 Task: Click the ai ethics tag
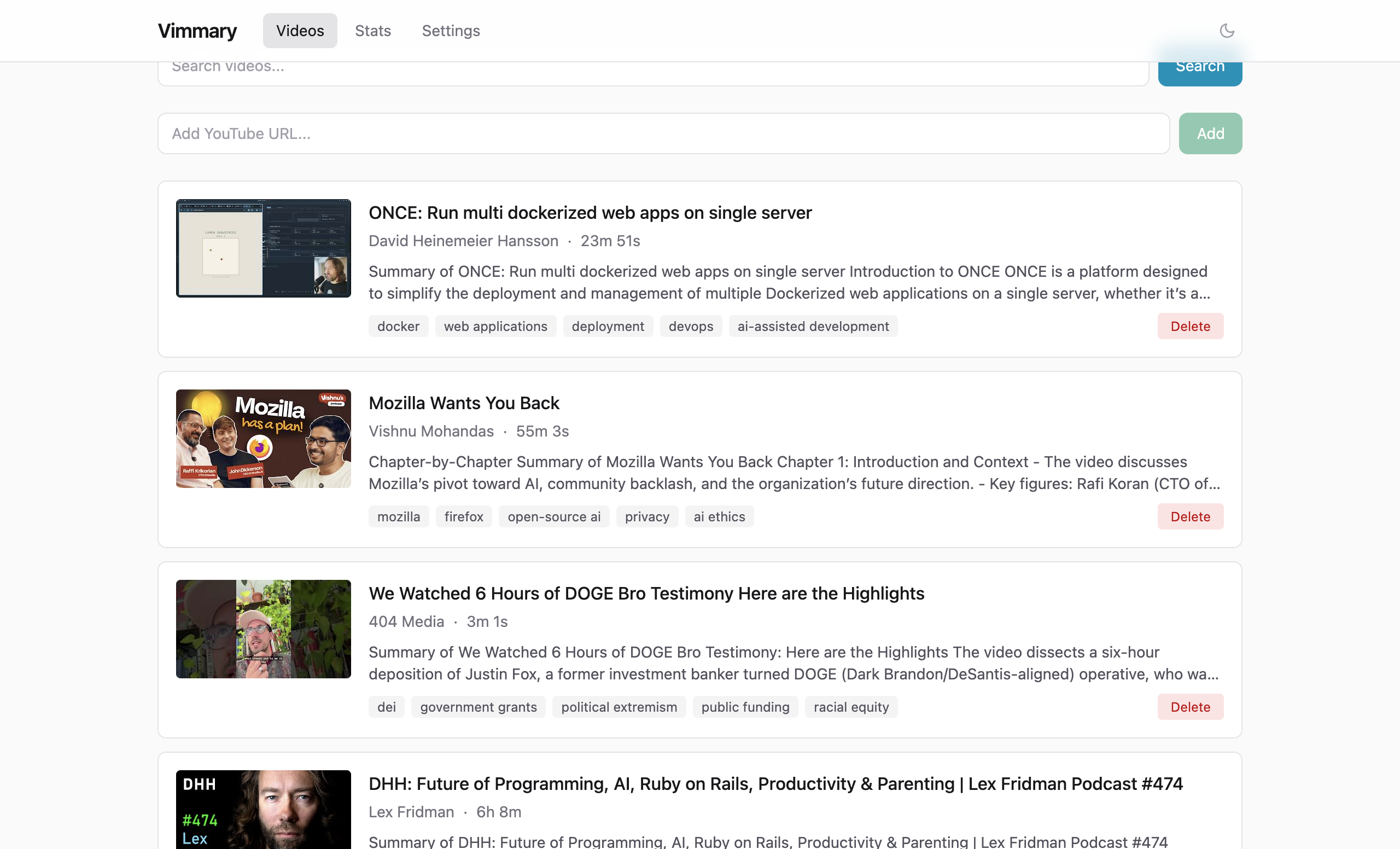pyautogui.click(x=719, y=516)
